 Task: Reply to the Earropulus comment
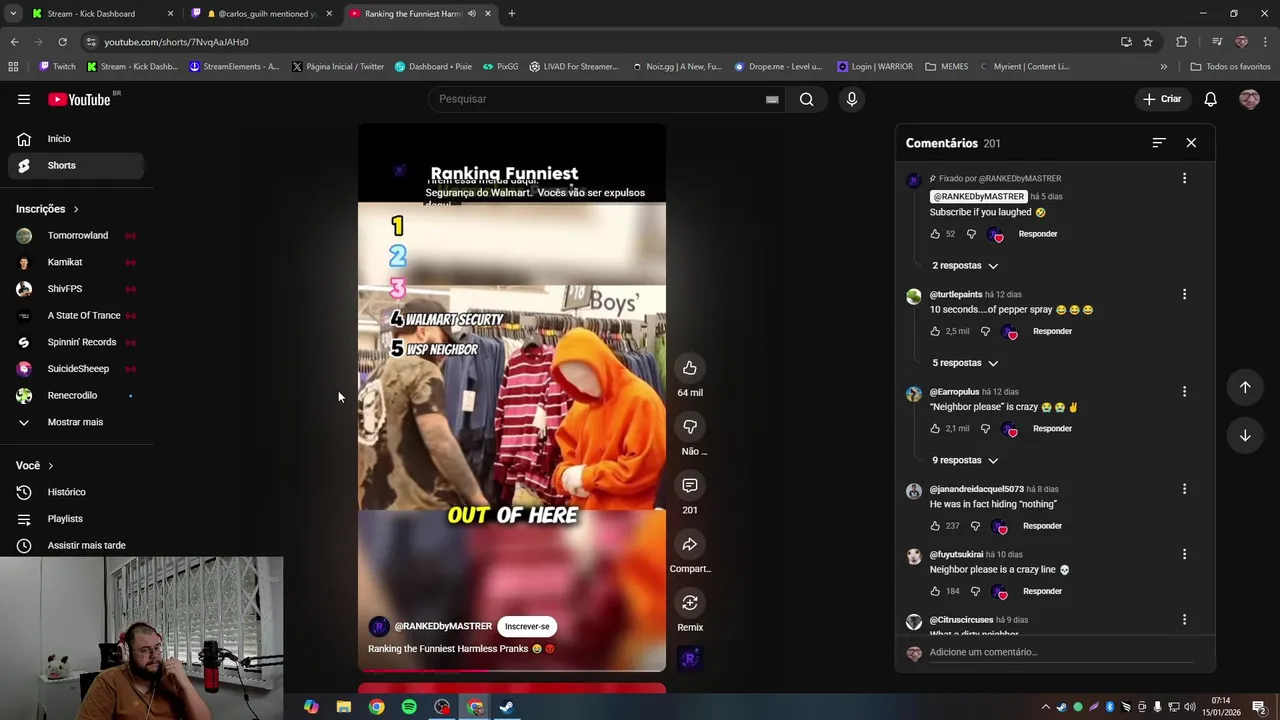click(x=1052, y=428)
